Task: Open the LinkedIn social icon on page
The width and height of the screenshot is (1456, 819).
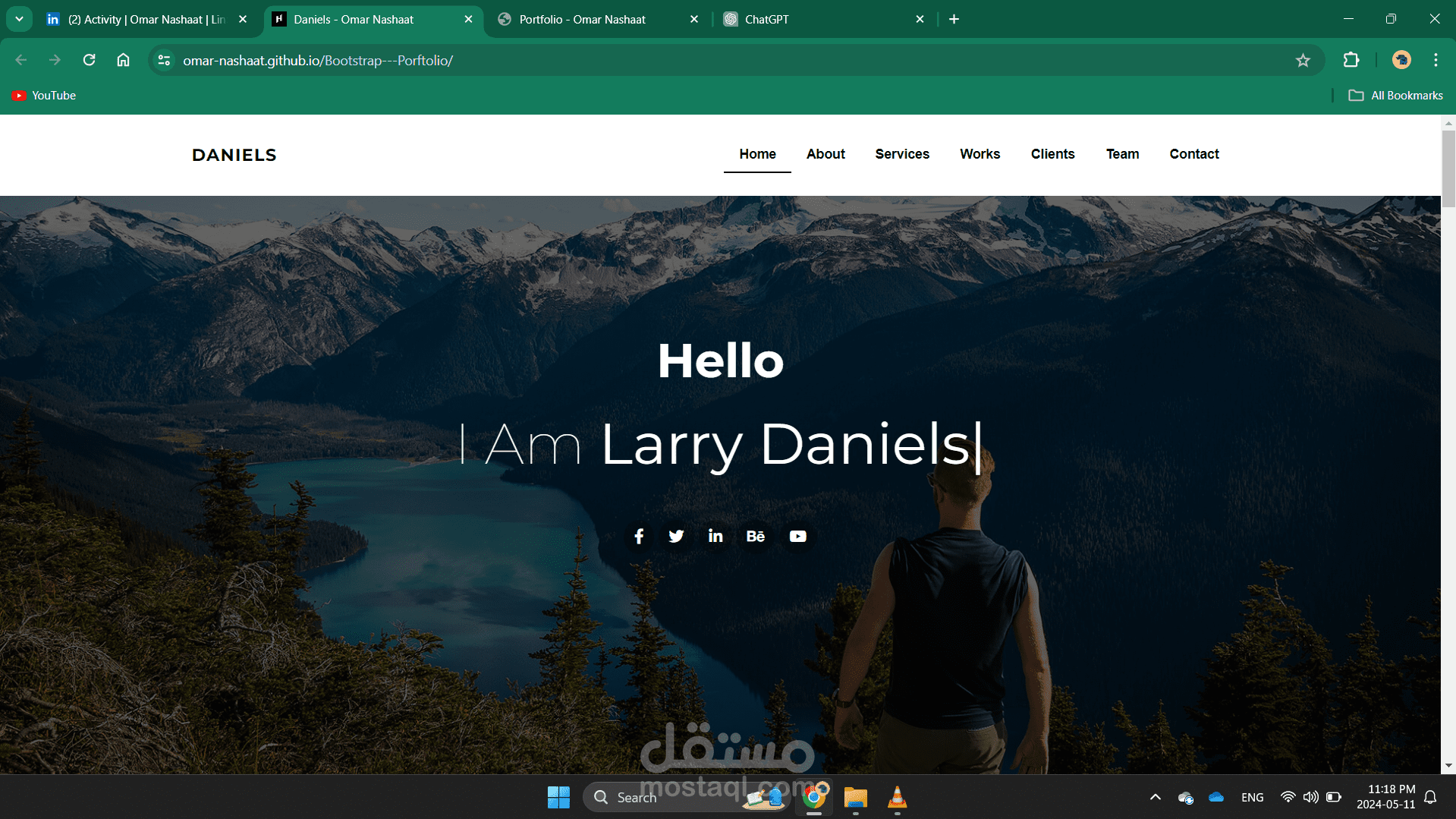Action: pos(715,536)
